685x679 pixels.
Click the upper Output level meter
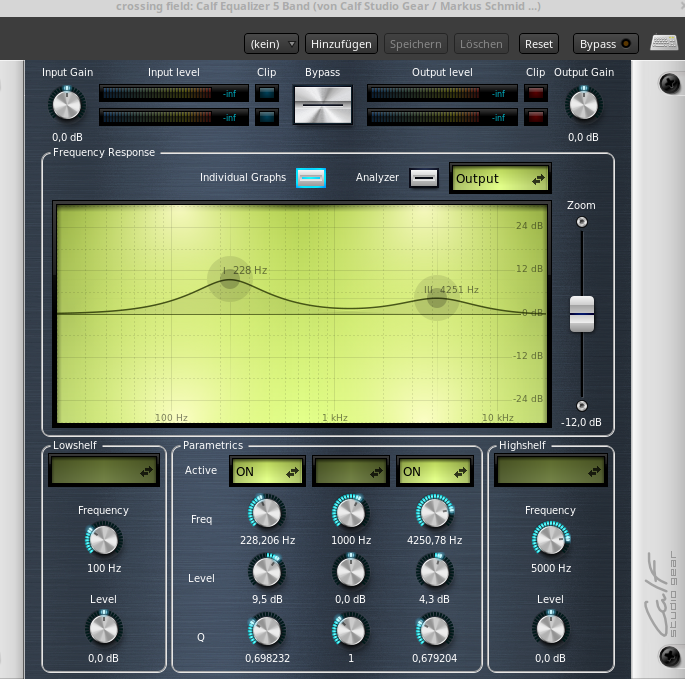pyautogui.click(x=443, y=93)
